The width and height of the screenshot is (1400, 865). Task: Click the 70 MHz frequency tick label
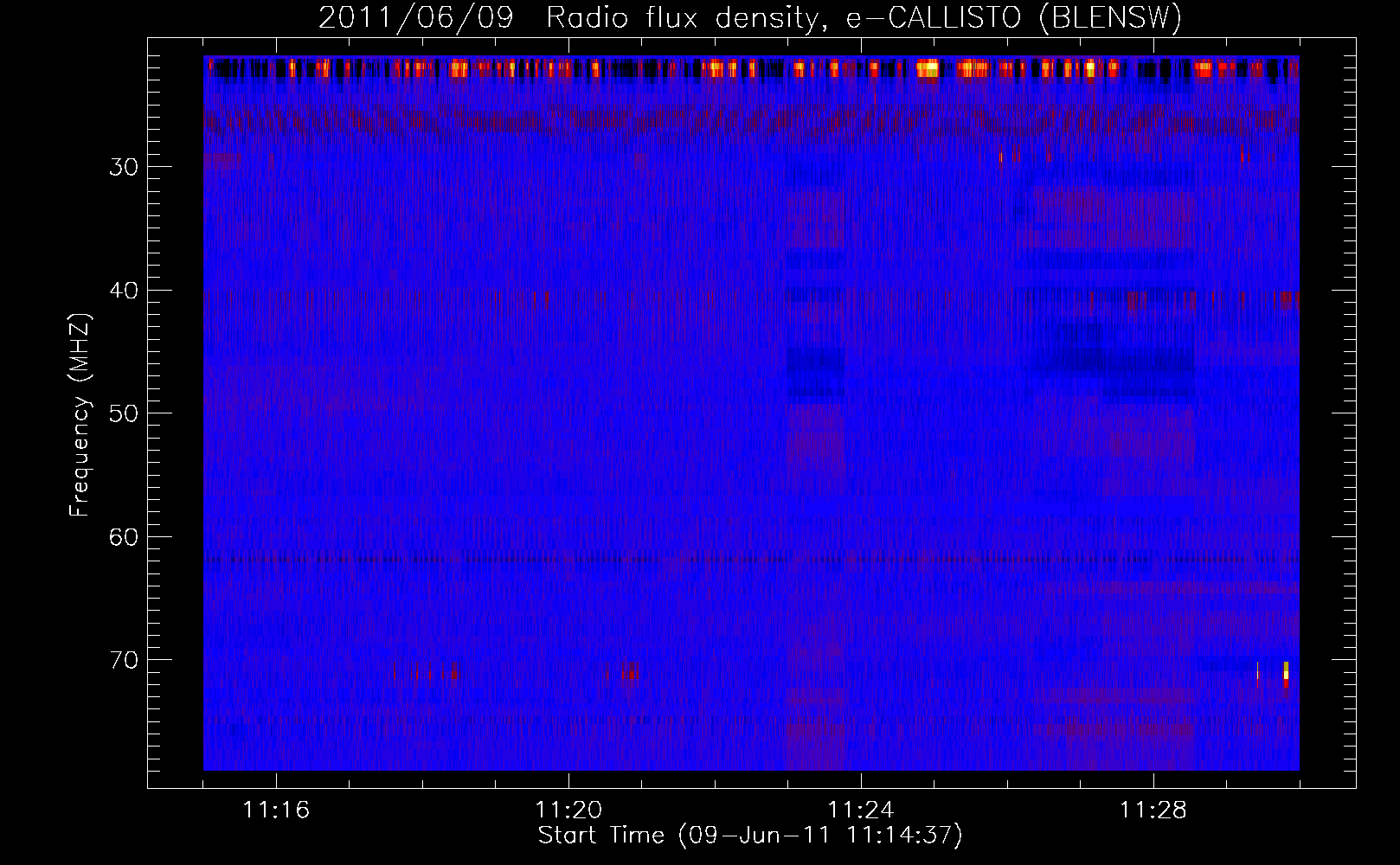click(124, 661)
